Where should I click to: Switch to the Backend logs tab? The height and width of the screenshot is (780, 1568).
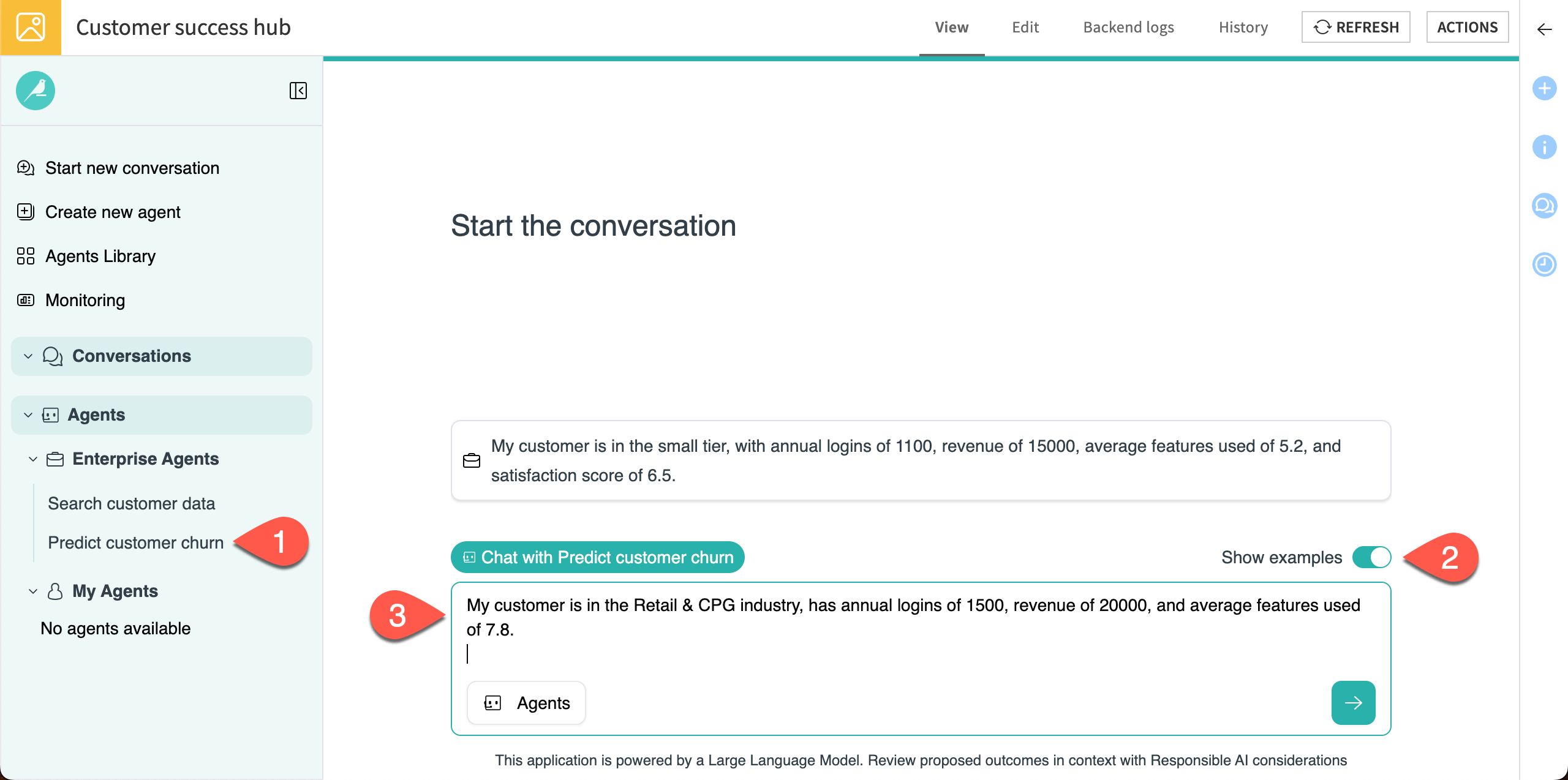pyautogui.click(x=1128, y=28)
